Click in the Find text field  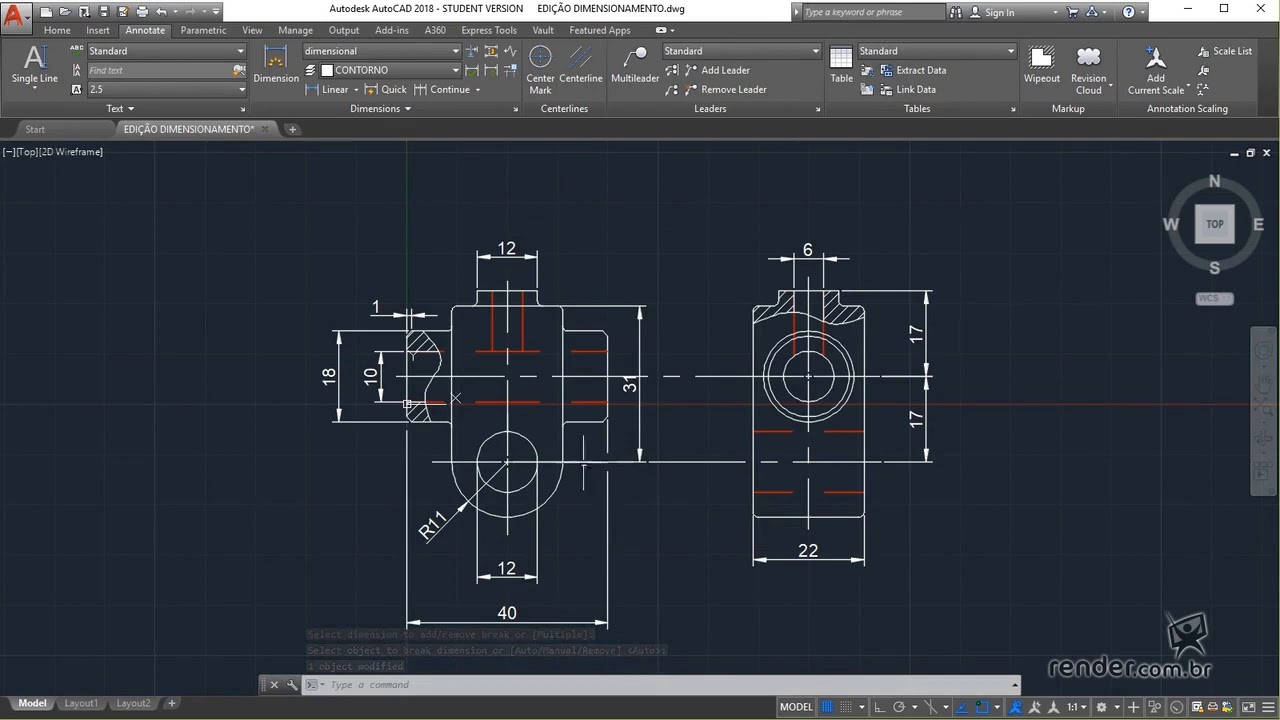click(158, 70)
